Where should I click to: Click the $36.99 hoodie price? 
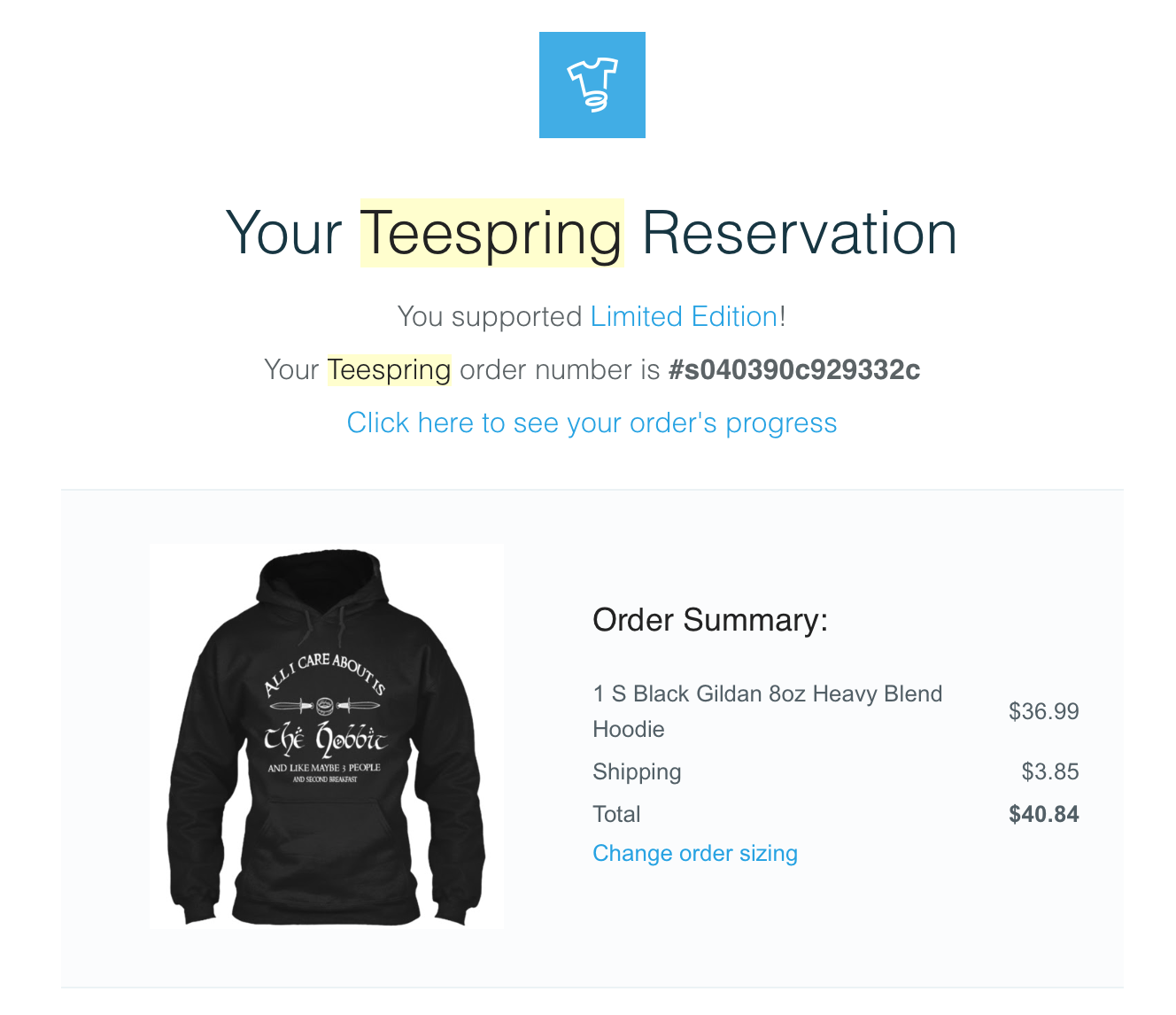click(x=1044, y=711)
